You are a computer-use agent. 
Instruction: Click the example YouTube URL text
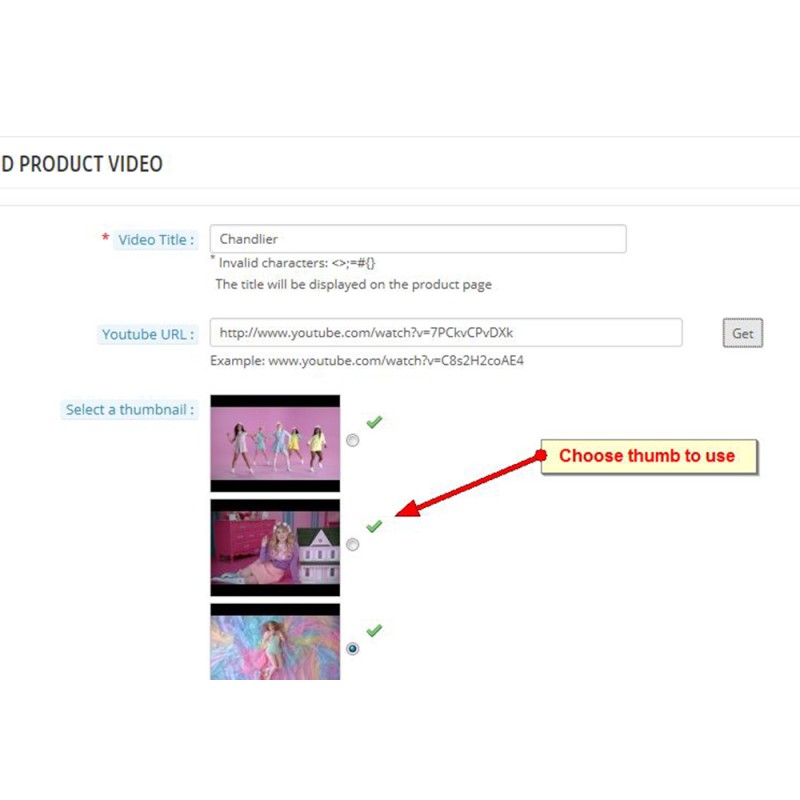367,361
